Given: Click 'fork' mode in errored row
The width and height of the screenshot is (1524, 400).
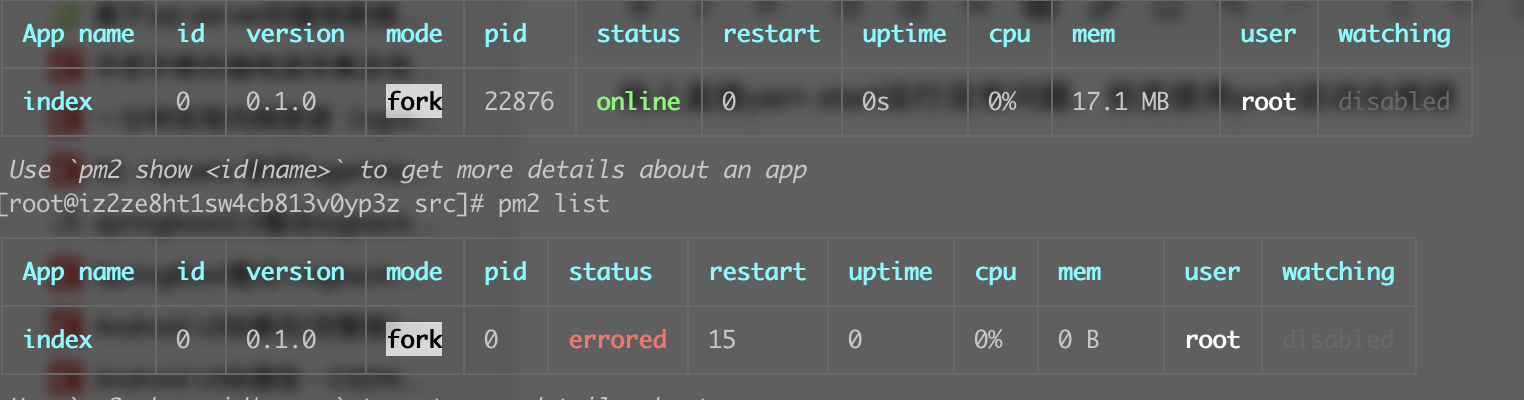Looking at the screenshot, I should click(414, 340).
